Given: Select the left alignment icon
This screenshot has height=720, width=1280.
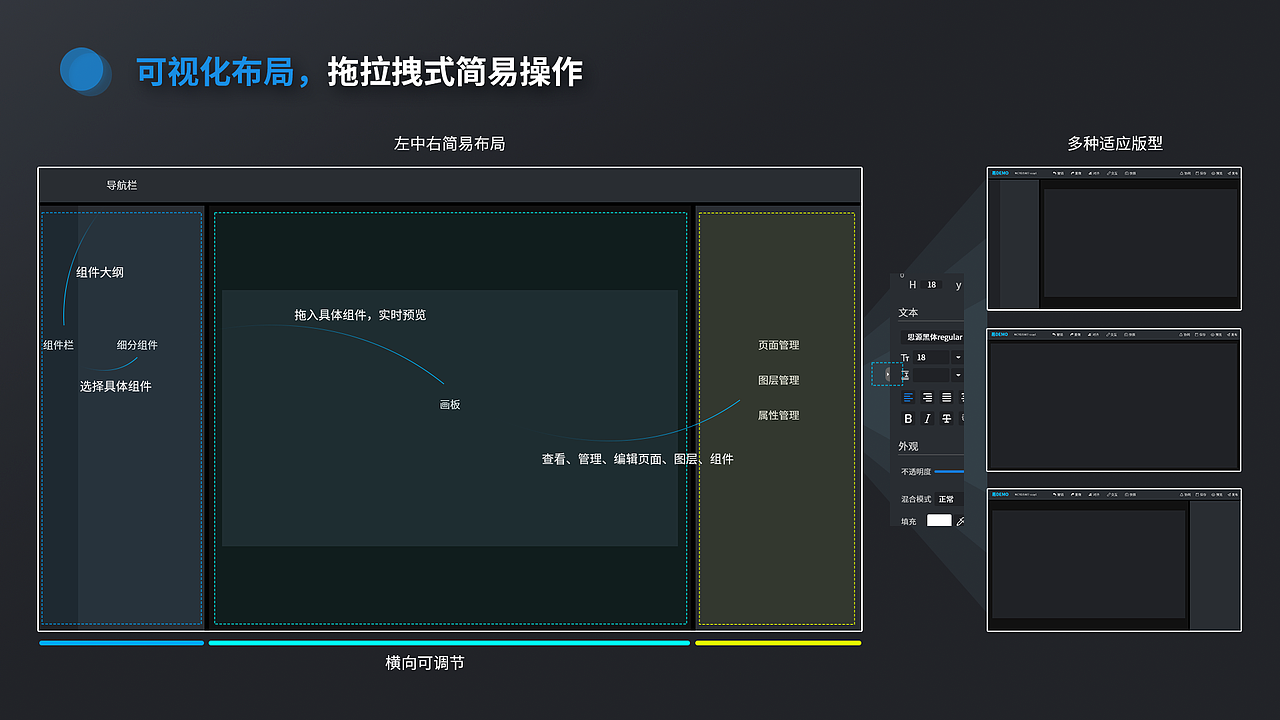Looking at the screenshot, I should (907, 397).
